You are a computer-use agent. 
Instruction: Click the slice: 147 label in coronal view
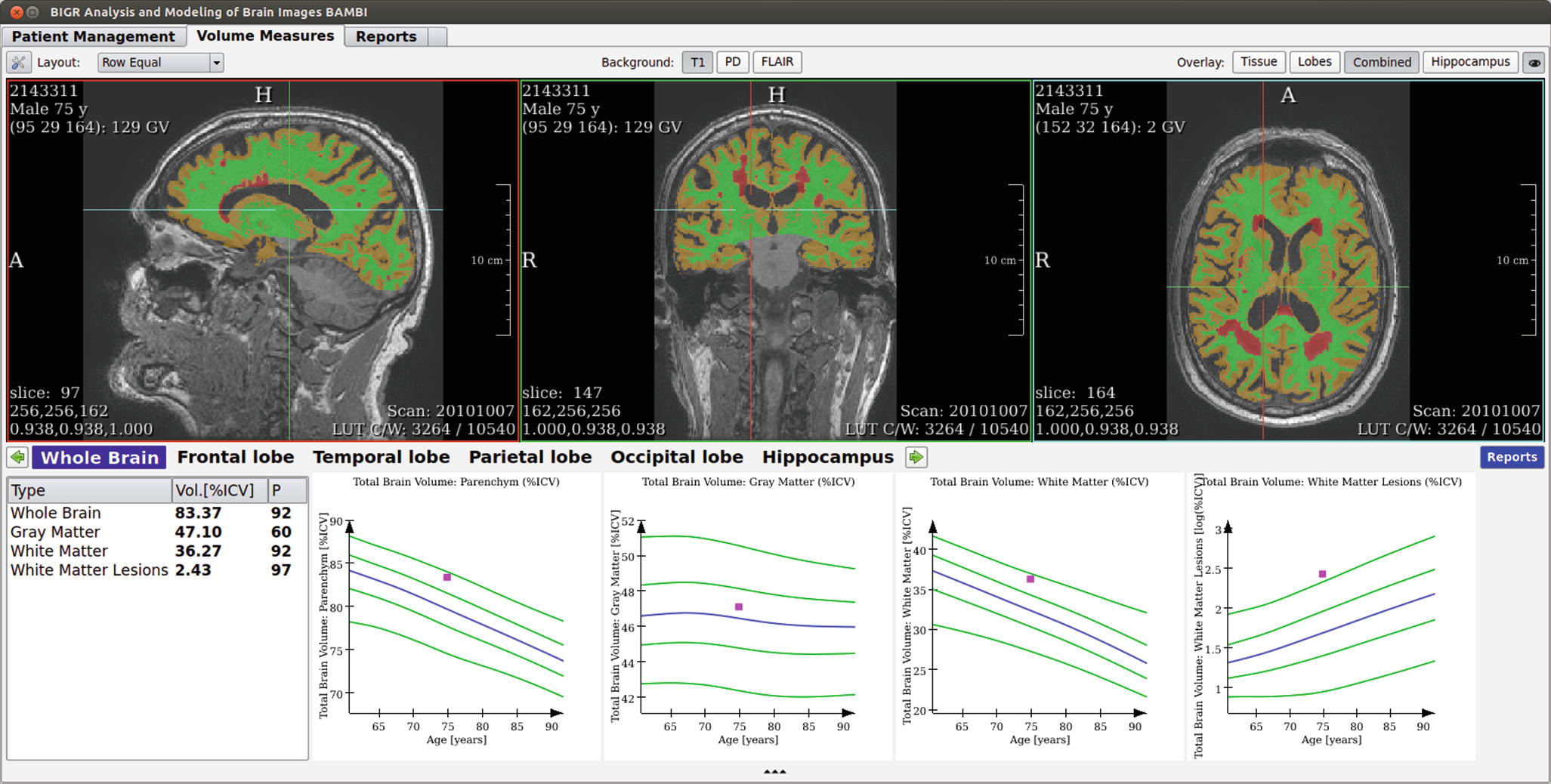point(562,393)
